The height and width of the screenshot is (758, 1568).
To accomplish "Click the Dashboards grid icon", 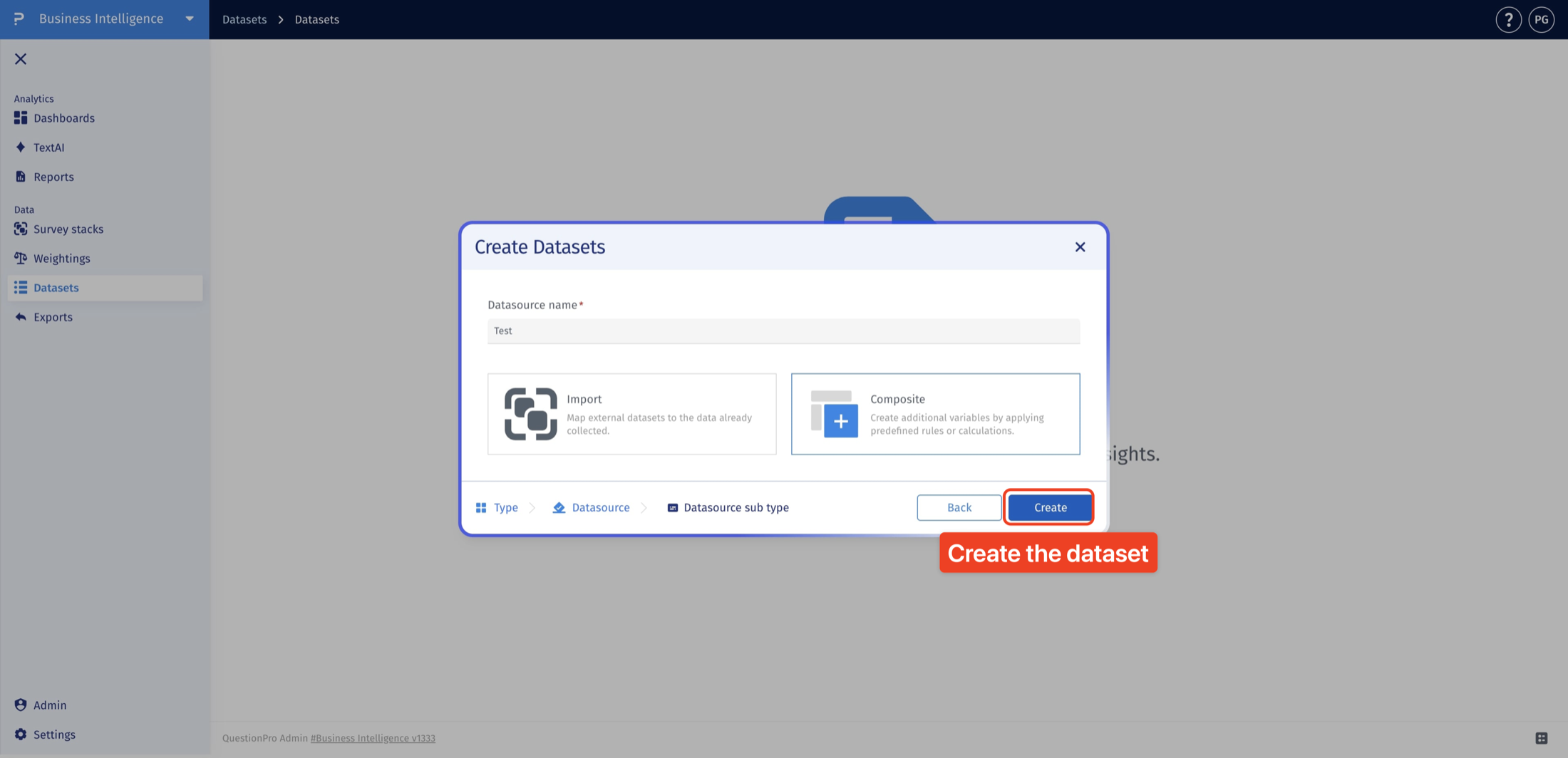I will (x=21, y=118).
